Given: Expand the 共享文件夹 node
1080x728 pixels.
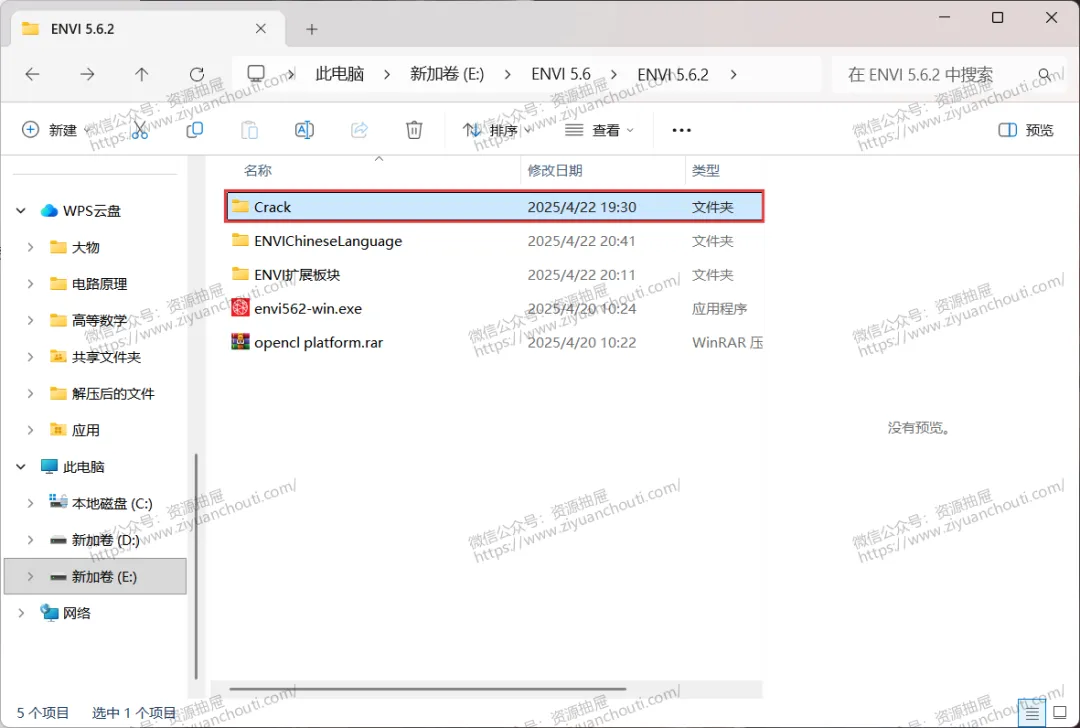Looking at the screenshot, I should [30, 357].
